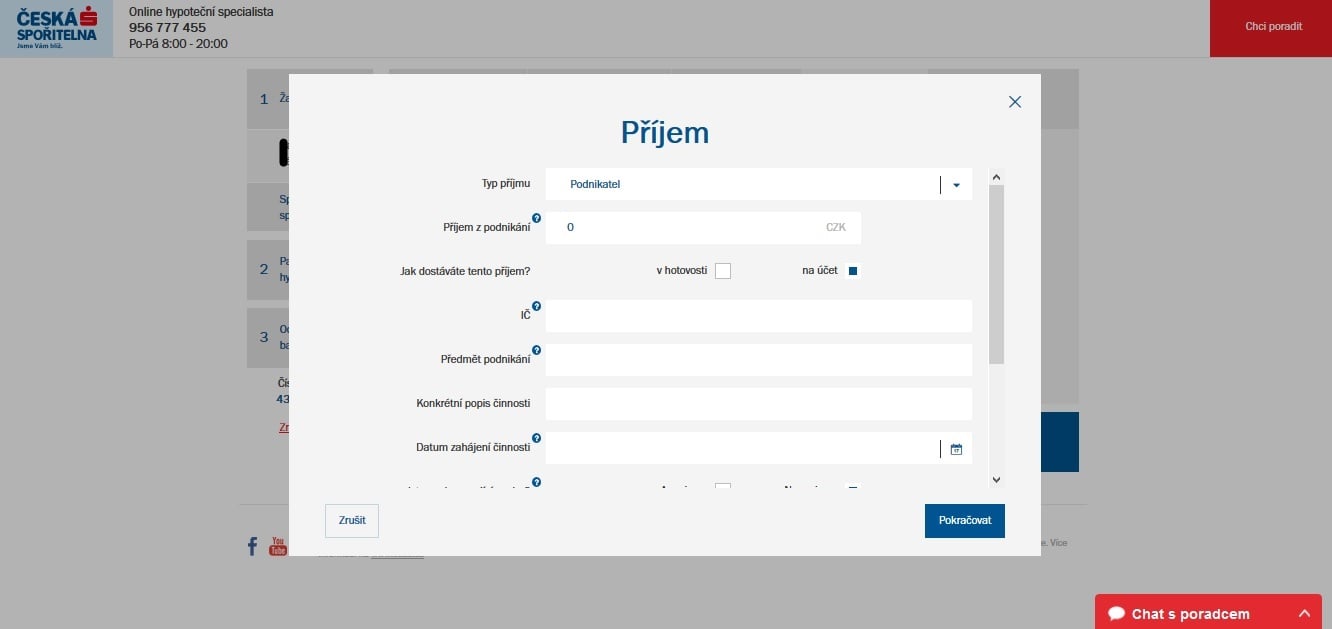Click the Zrušit button
1332x629 pixels.
tap(352, 521)
